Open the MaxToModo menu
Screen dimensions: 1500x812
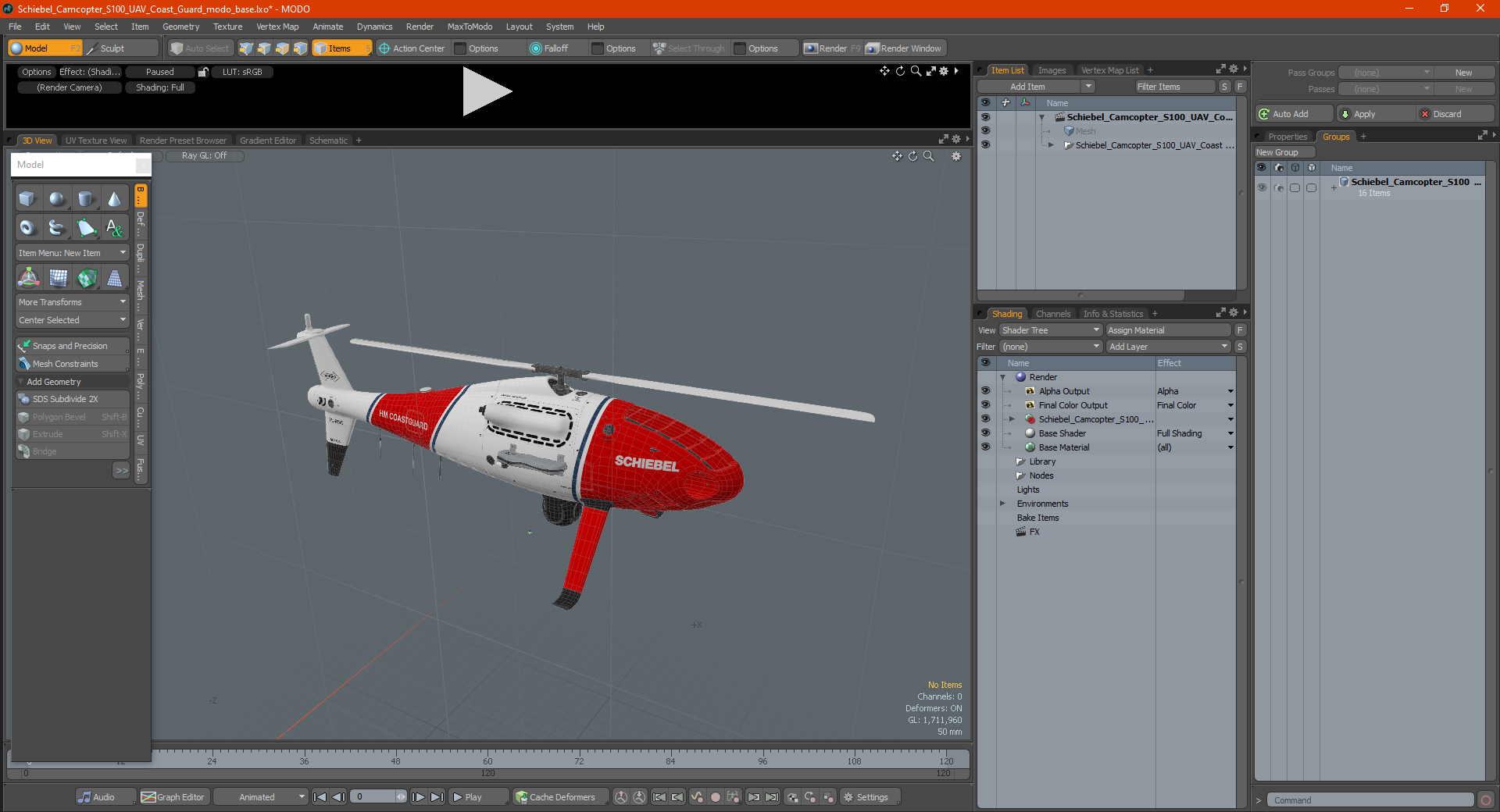(470, 27)
